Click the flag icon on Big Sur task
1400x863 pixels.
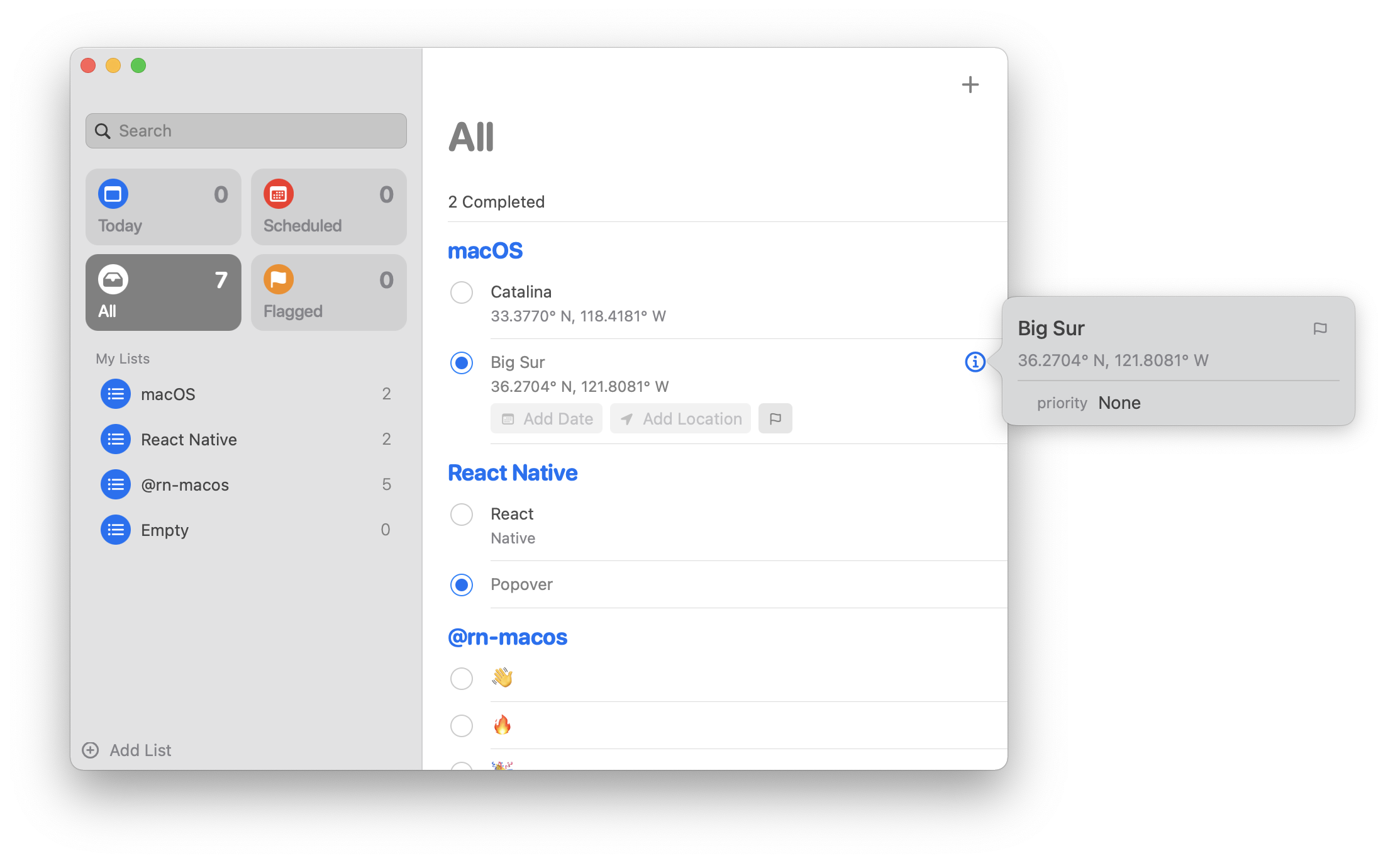pyautogui.click(x=776, y=418)
